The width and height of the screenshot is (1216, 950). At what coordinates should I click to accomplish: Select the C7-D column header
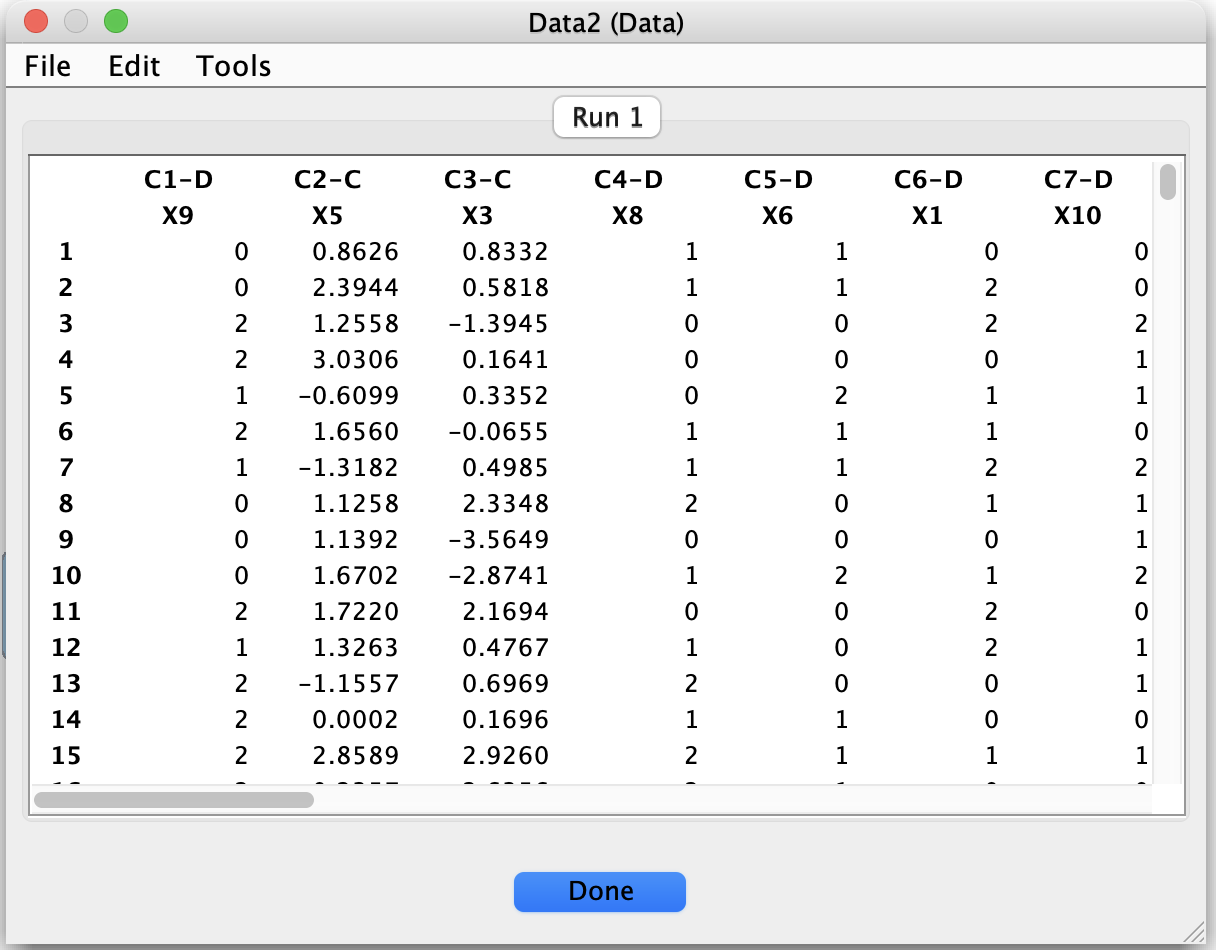click(1078, 180)
